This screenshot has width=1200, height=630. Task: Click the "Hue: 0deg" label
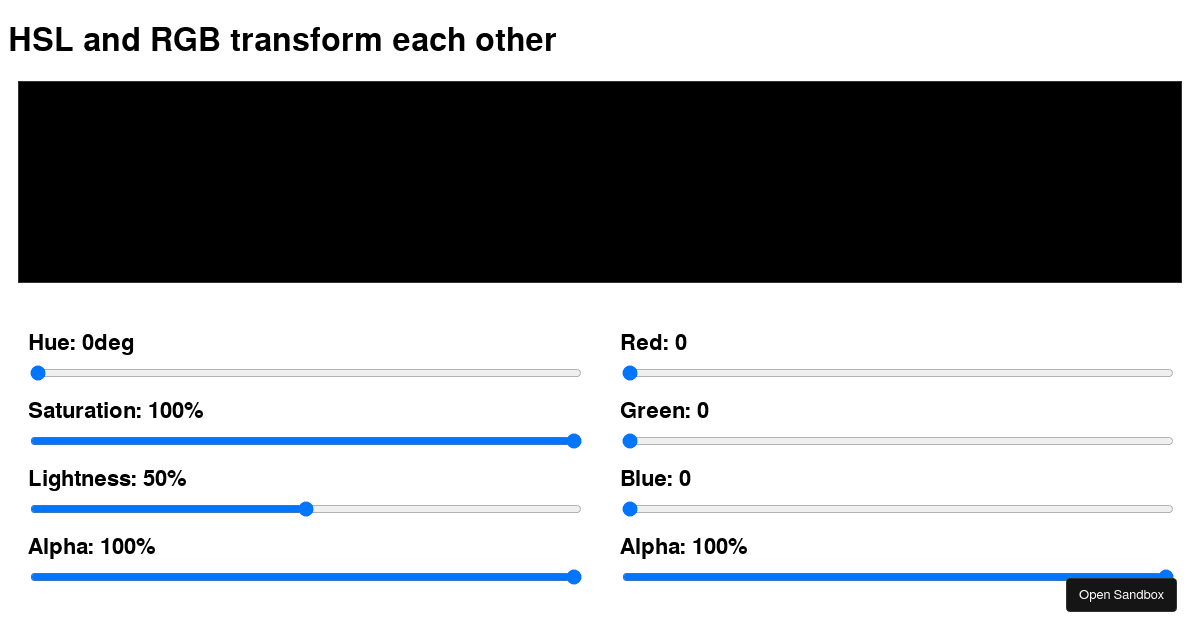click(x=81, y=343)
